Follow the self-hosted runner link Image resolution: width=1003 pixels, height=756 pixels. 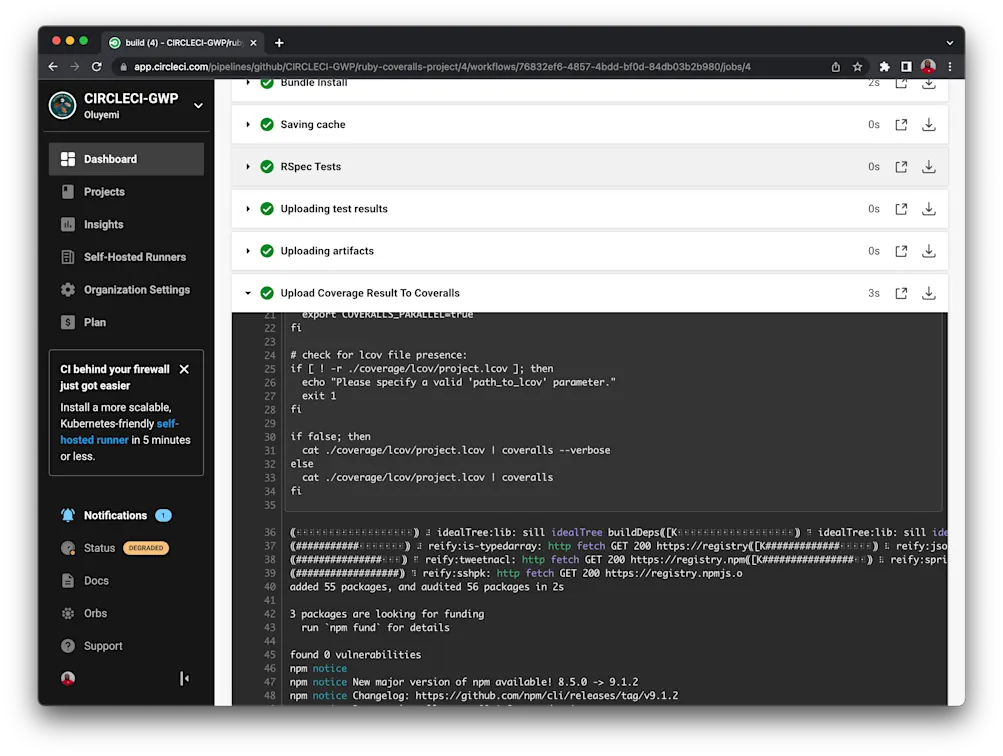120,432
